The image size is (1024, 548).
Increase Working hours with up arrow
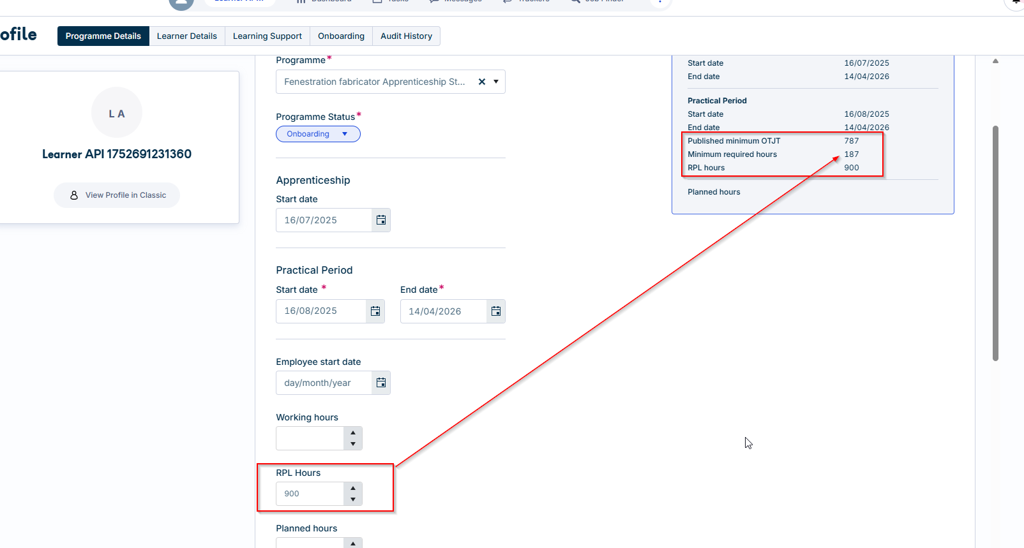pyautogui.click(x=353, y=432)
